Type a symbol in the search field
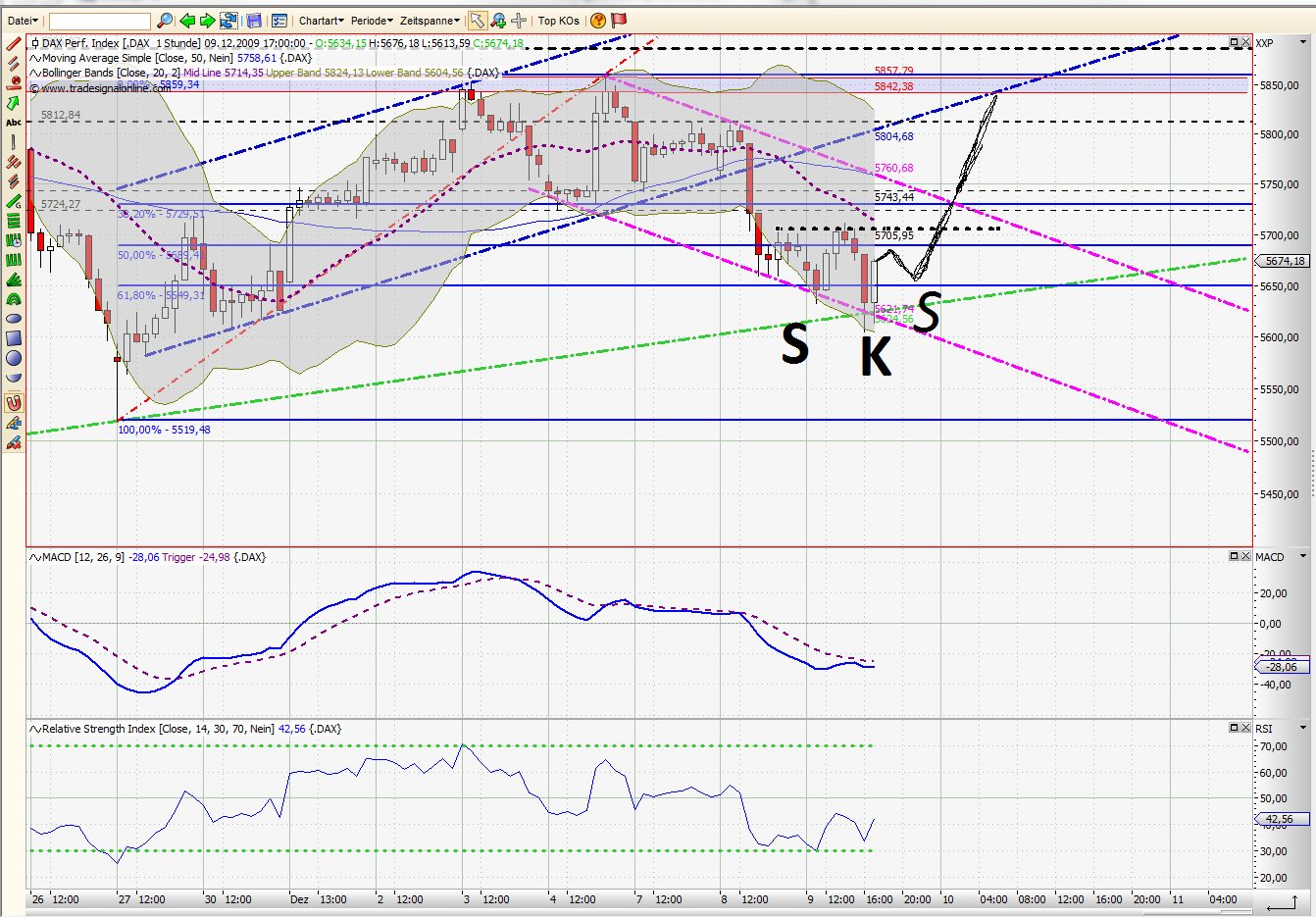This screenshot has width=1316, height=918. click(98, 20)
